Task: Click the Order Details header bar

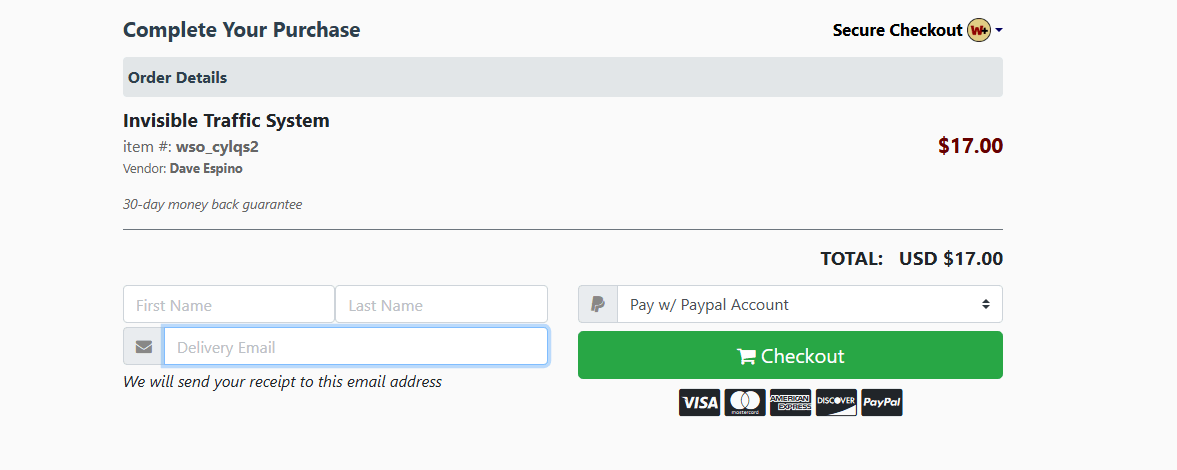Action: click(562, 77)
